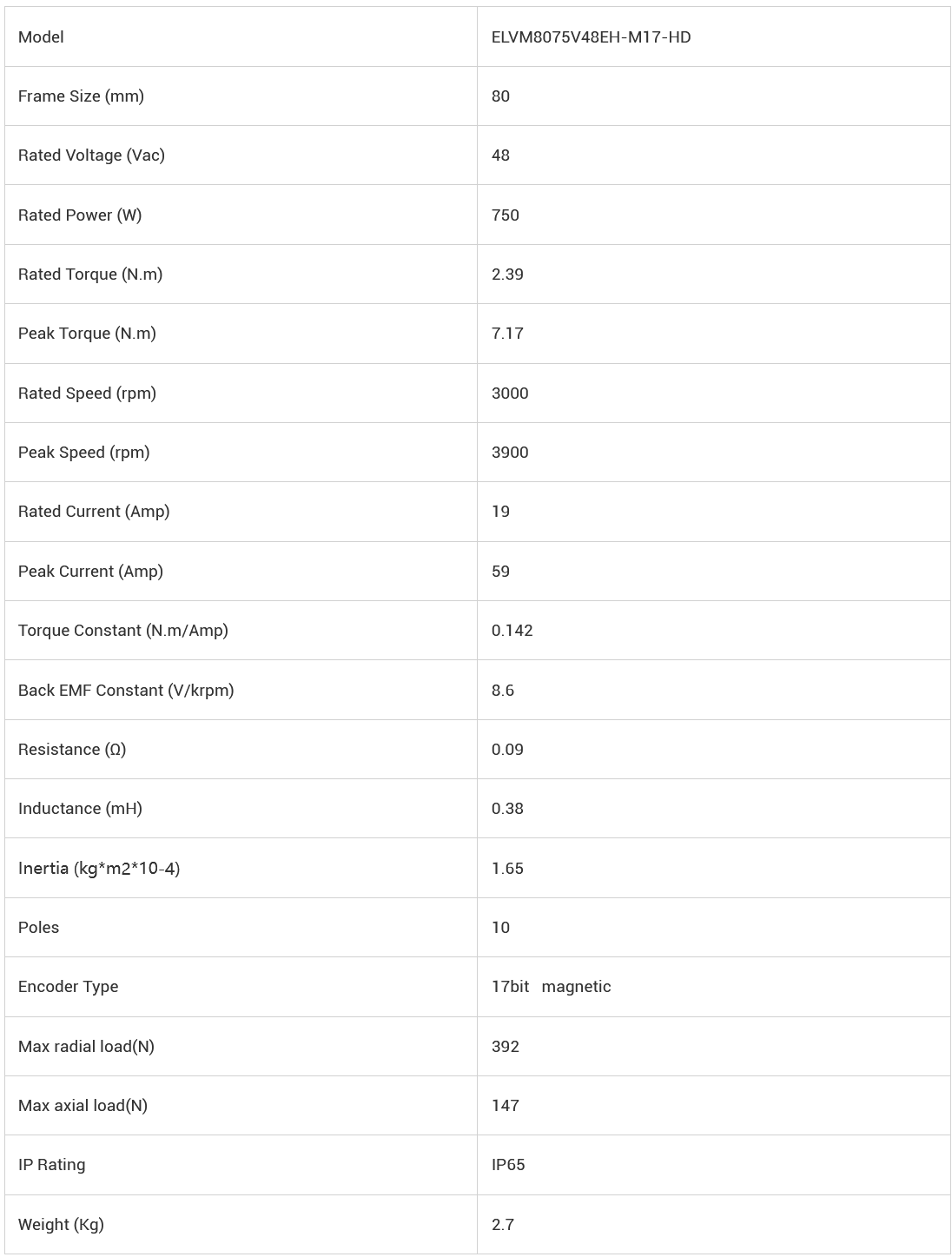Select the Peak Torque value 7.17

tap(507, 333)
